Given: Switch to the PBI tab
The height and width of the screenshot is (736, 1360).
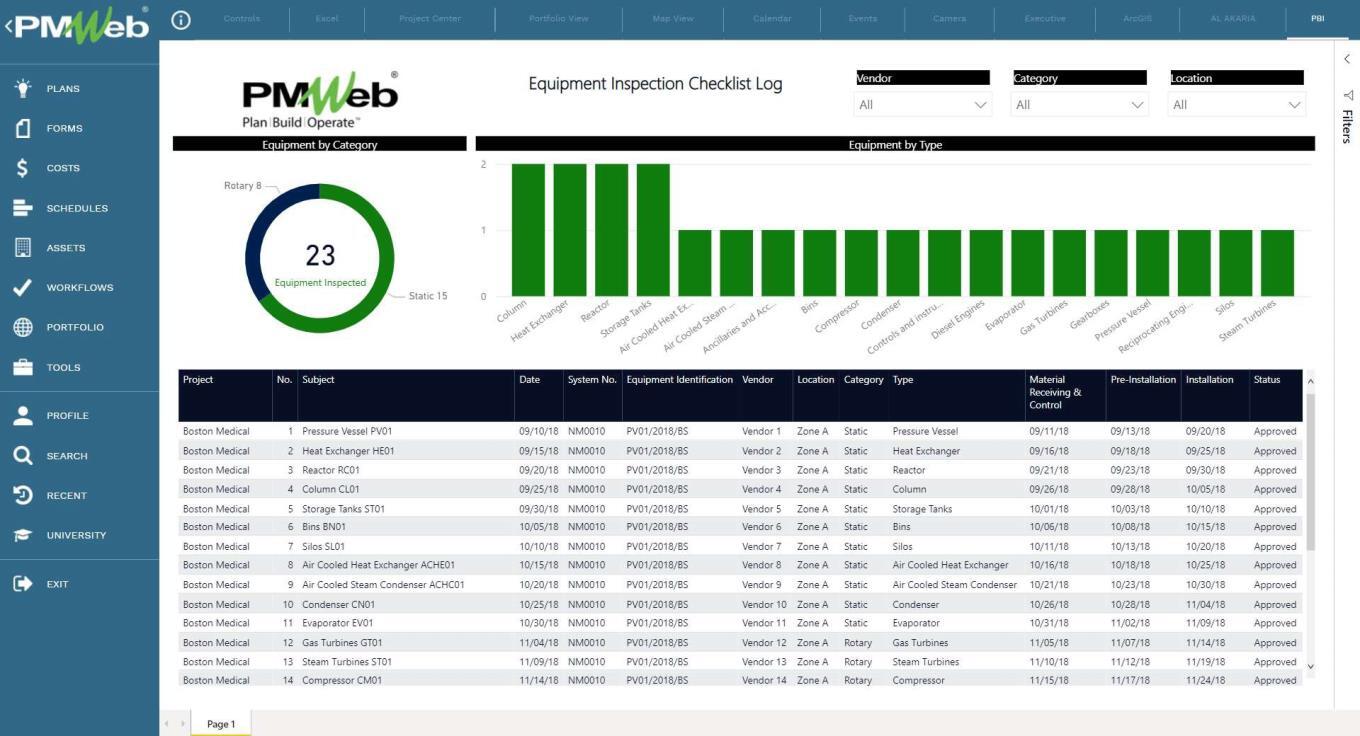Looking at the screenshot, I should point(1317,19).
